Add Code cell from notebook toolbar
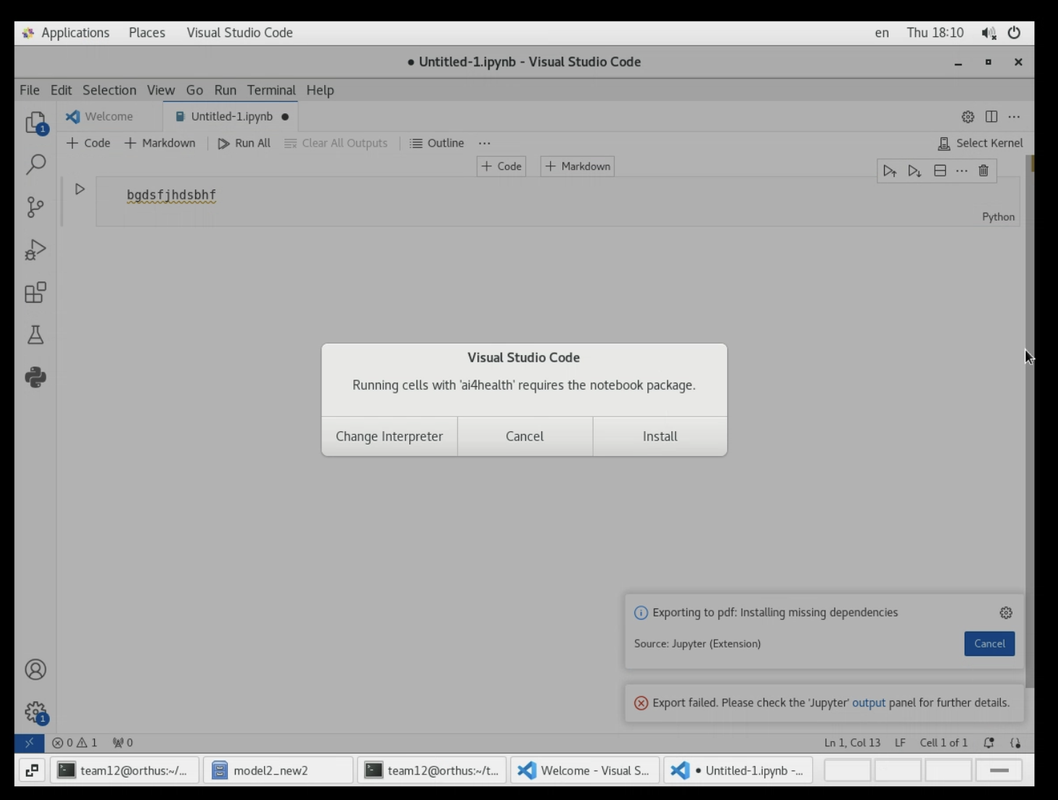1058x800 pixels. (88, 143)
